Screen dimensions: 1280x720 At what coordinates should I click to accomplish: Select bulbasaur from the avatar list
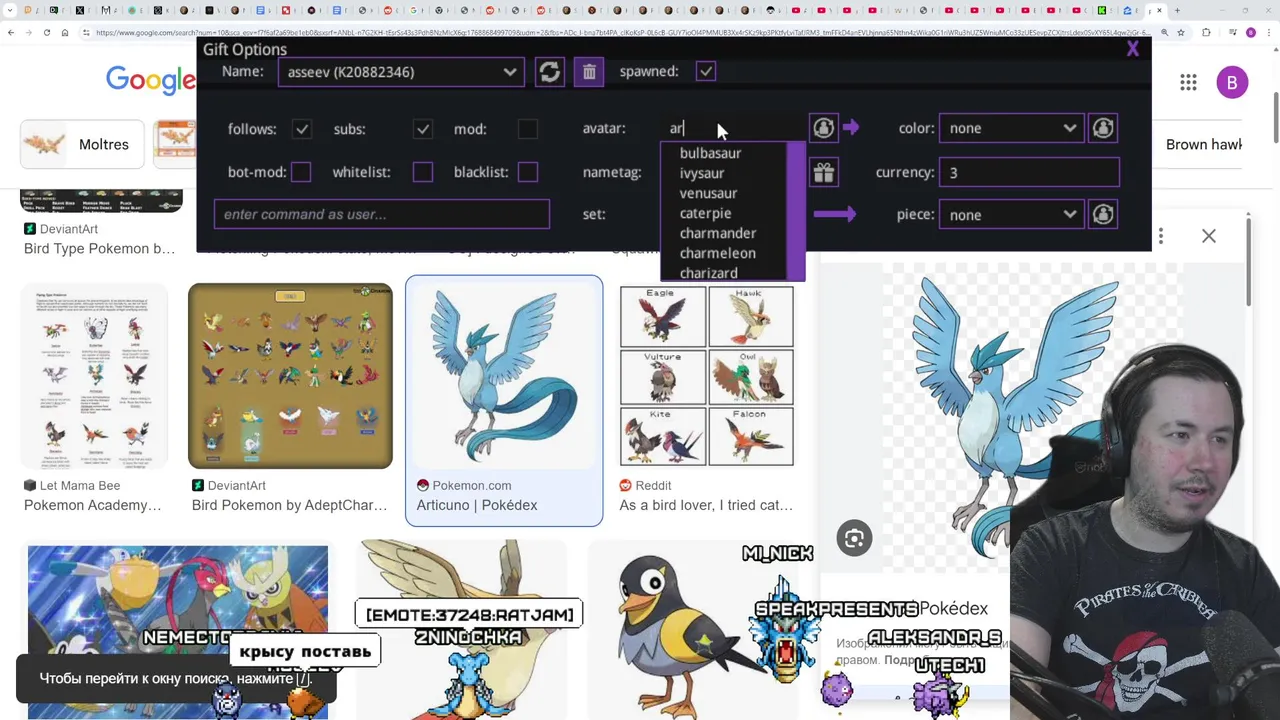[710, 153]
